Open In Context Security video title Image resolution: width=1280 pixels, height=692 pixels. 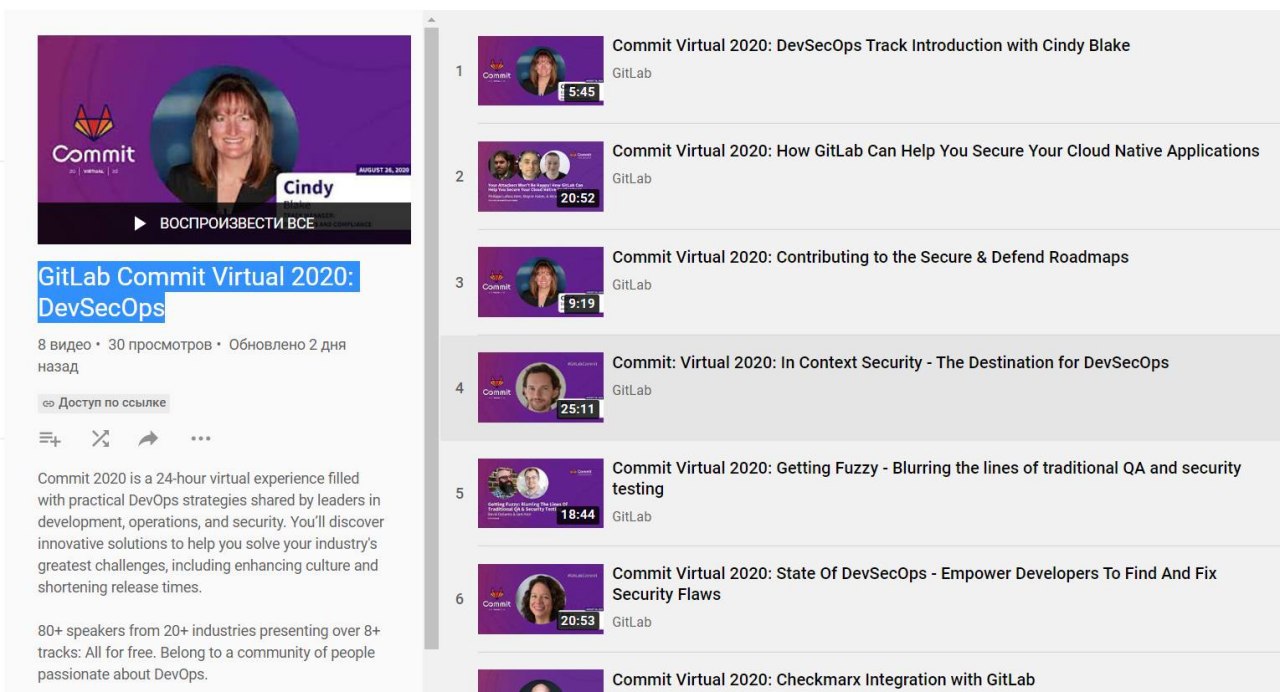890,362
